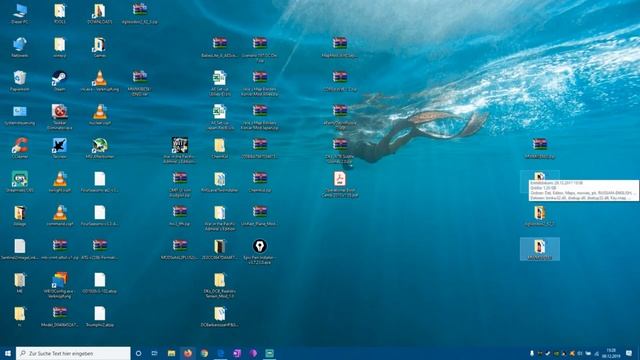
Task: Open the notification center icon
Action: coord(629,353)
